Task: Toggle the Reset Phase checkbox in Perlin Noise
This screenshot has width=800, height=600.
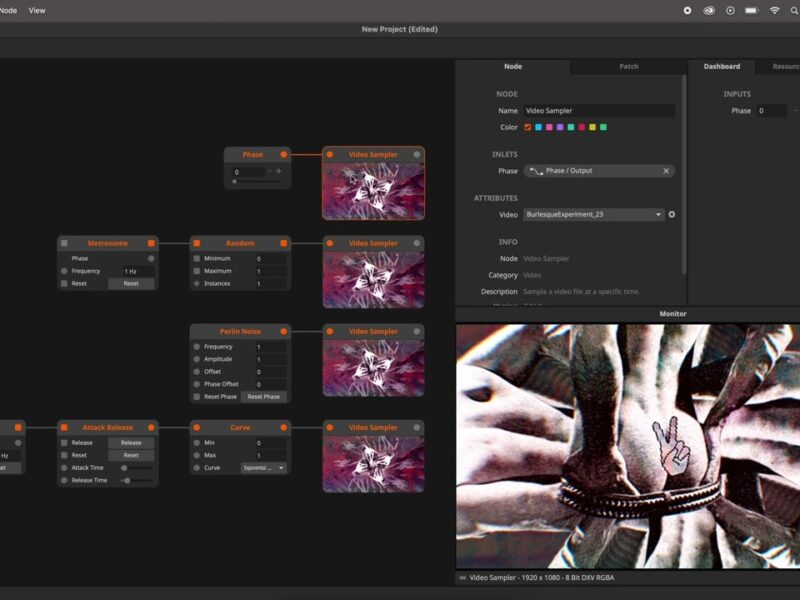Action: click(x=197, y=397)
